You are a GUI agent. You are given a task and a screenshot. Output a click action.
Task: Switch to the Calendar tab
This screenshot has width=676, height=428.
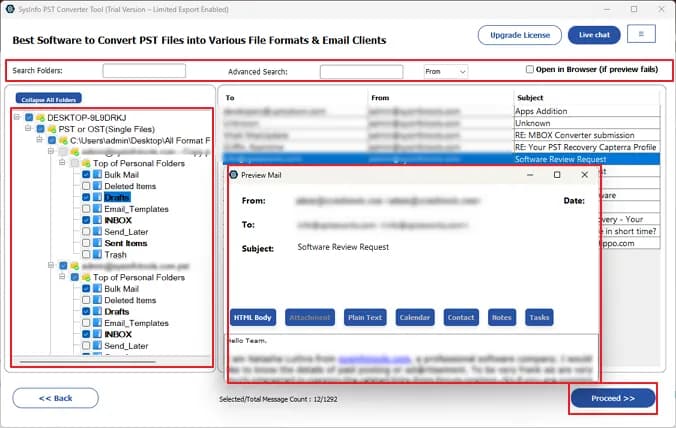click(x=415, y=318)
